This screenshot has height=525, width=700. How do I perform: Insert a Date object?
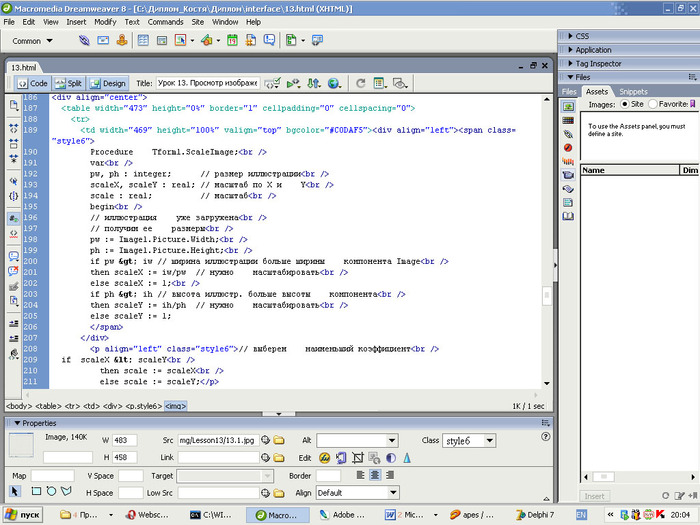point(232,41)
